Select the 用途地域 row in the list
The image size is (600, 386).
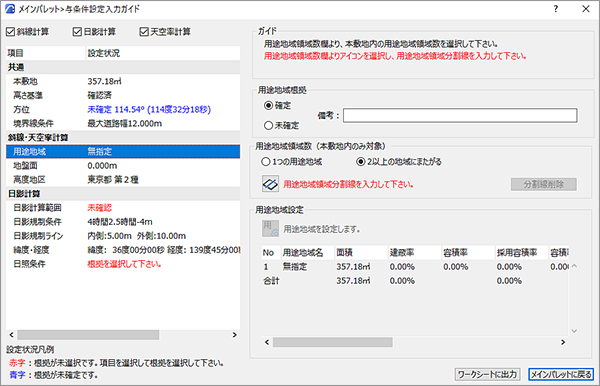click(x=123, y=151)
